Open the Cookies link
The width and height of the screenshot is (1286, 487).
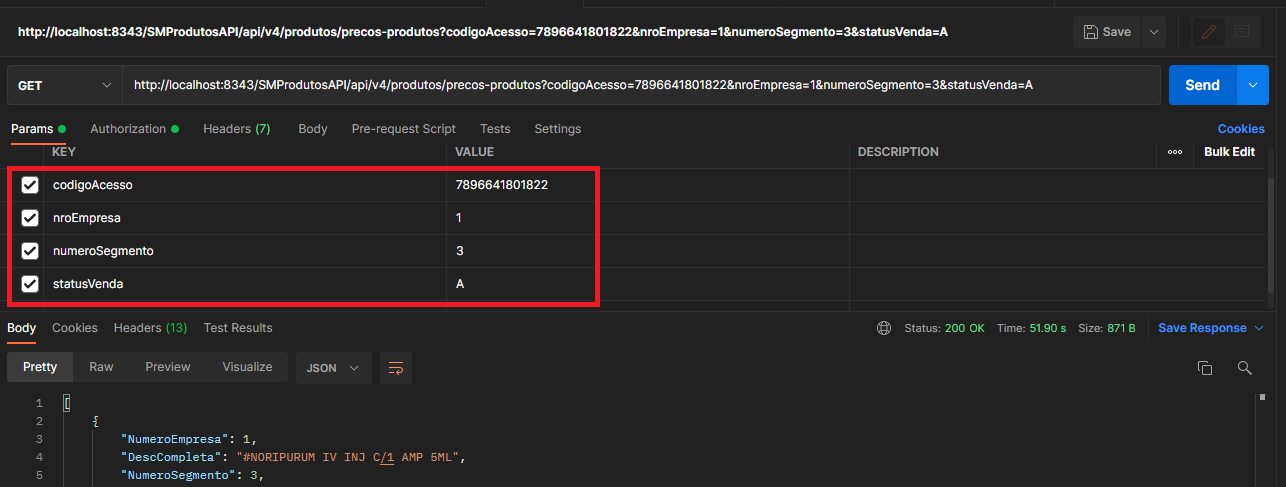tap(1241, 129)
